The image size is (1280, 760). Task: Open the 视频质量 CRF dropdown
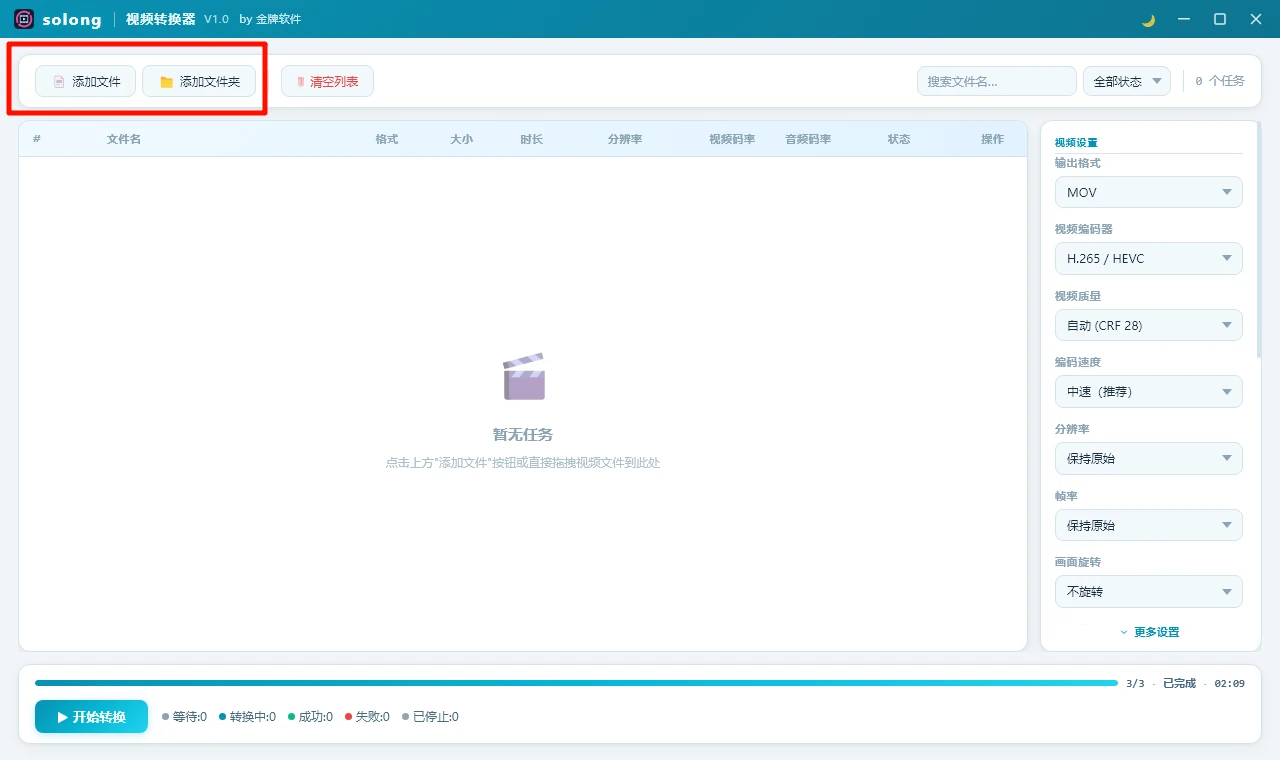pyautogui.click(x=1148, y=324)
